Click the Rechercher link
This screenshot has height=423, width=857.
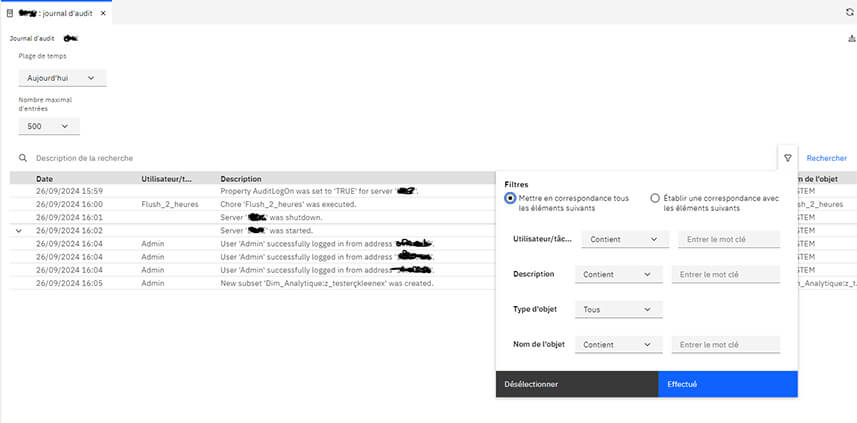(826, 158)
